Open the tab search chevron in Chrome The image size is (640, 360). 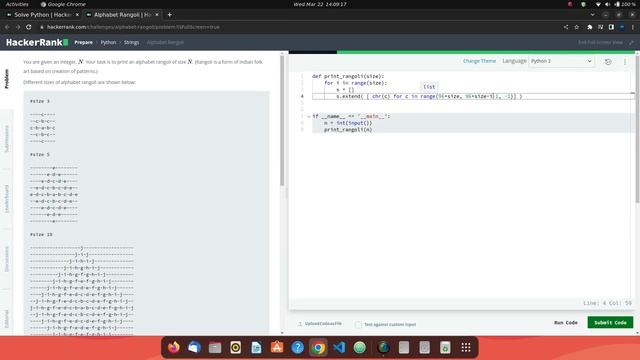[x=592, y=15]
